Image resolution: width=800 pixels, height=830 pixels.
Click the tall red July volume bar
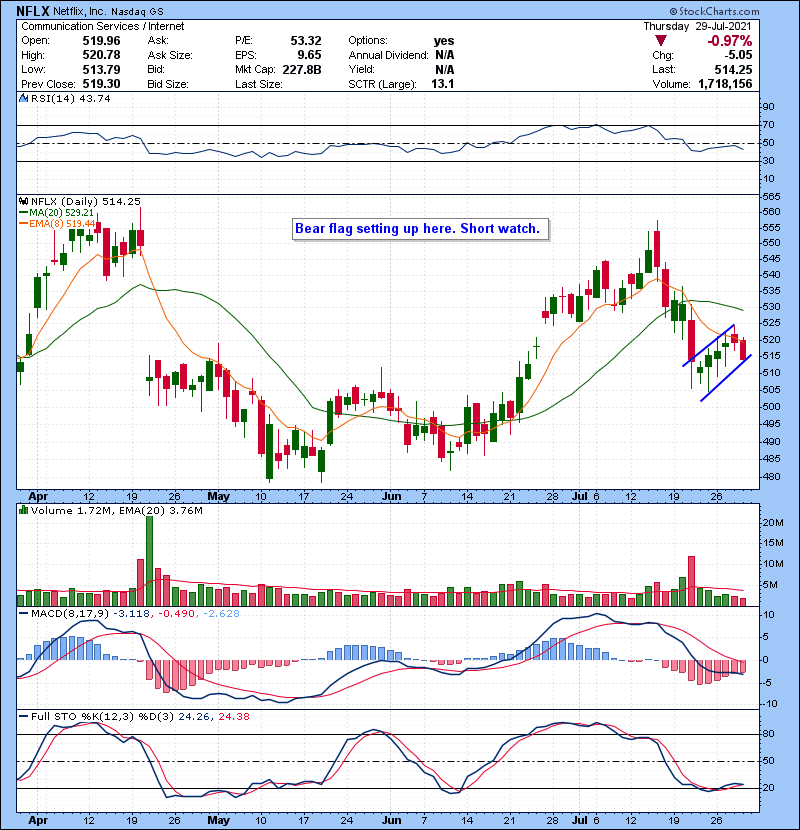point(691,581)
